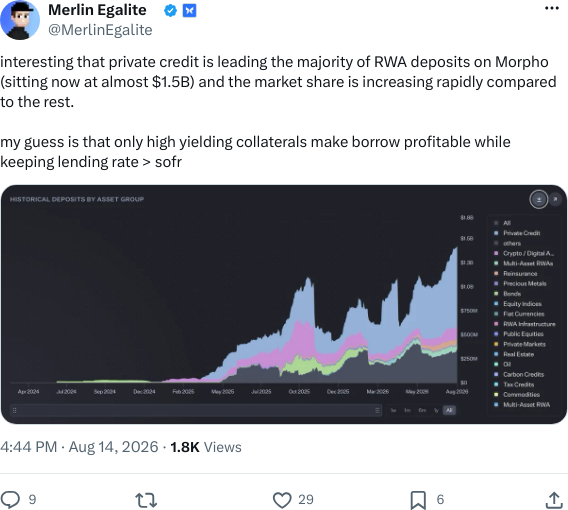The image size is (568, 510).
Task: Expand the chart with arrow icon
Action: tap(555, 199)
